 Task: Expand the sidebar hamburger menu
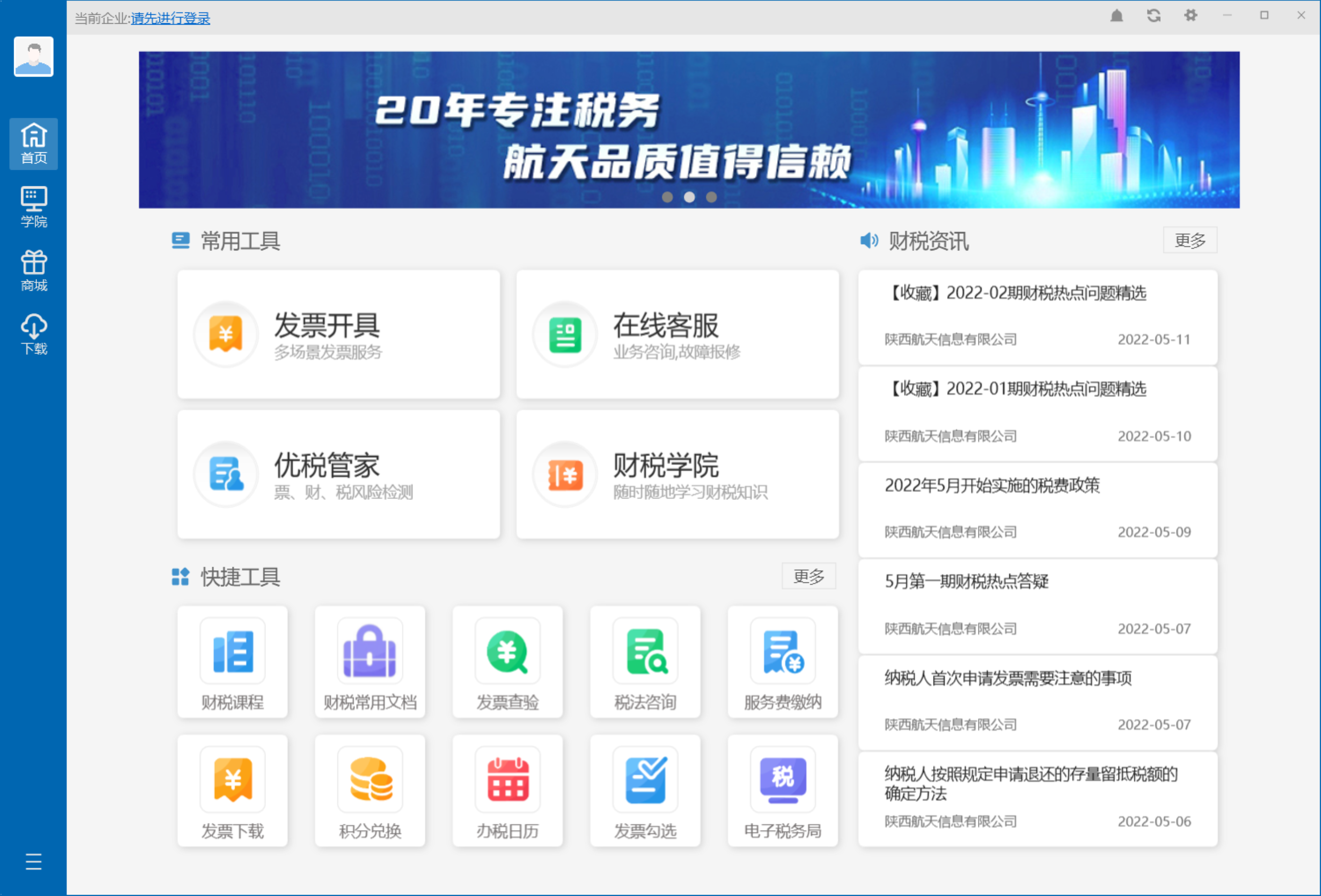tap(33, 862)
